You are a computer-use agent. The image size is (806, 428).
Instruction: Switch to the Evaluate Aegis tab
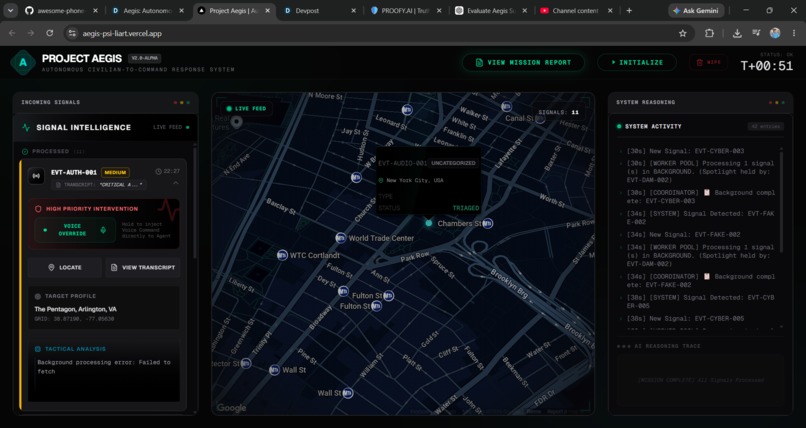pyautogui.click(x=490, y=10)
